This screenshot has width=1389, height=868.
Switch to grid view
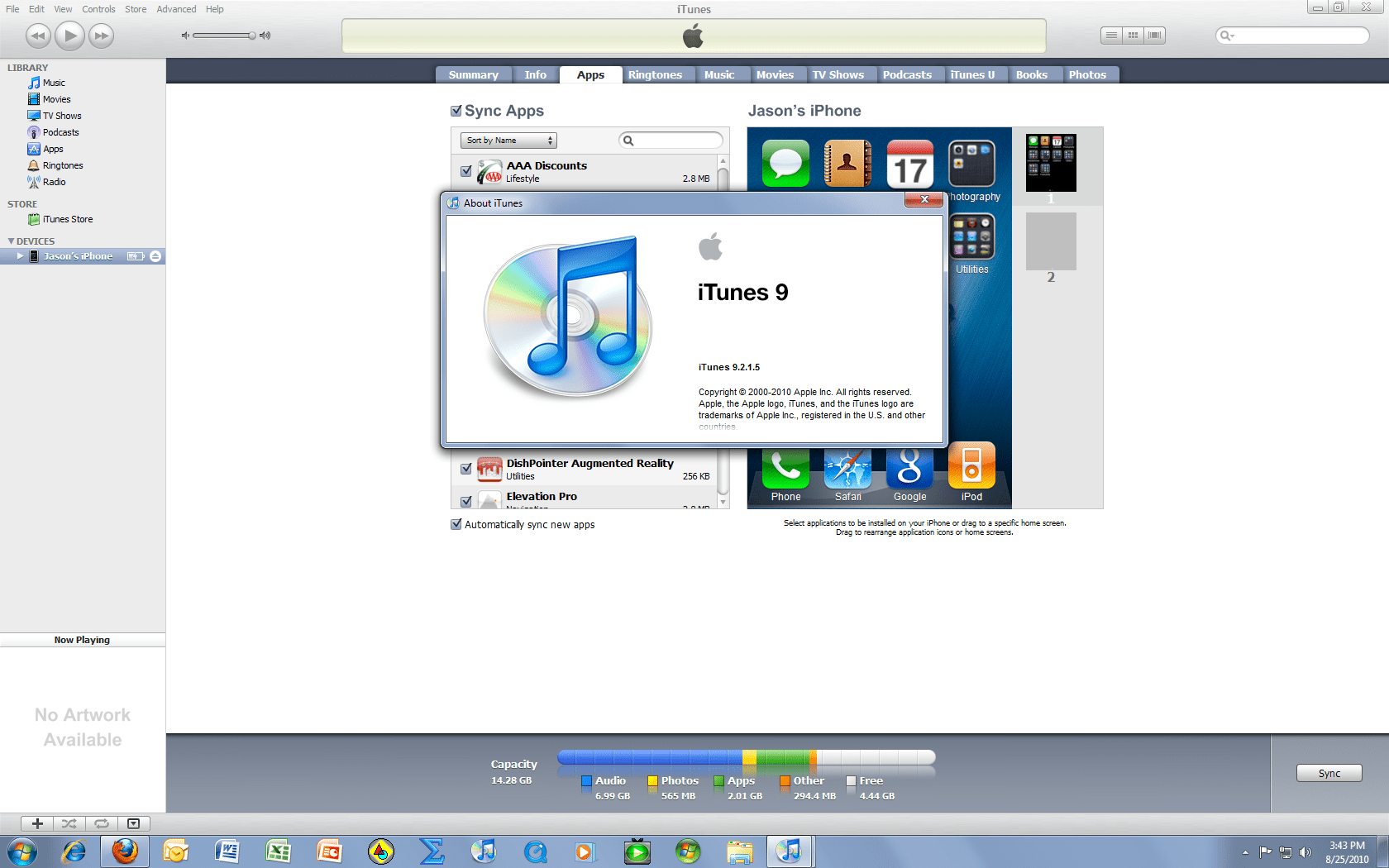coord(1133,36)
